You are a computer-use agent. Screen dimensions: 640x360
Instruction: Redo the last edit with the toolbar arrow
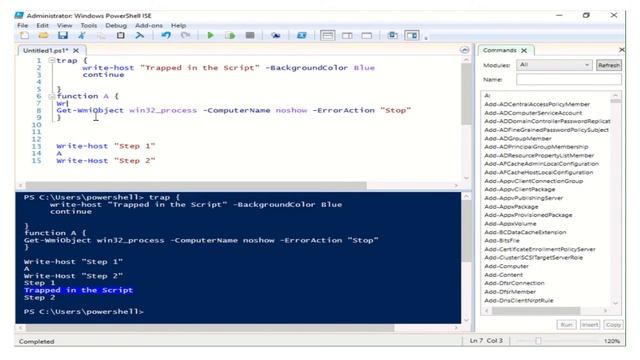[185, 36]
